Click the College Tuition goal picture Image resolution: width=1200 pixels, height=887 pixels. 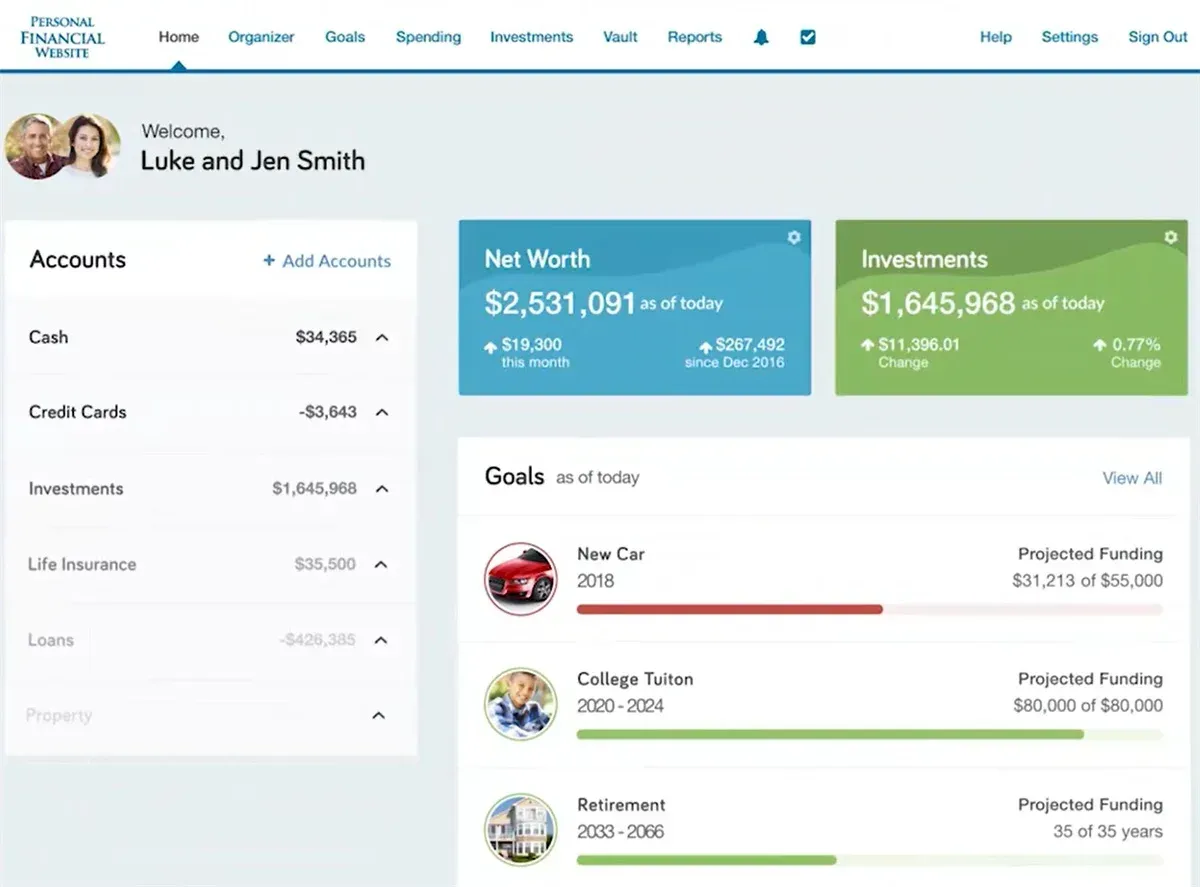(520, 704)
